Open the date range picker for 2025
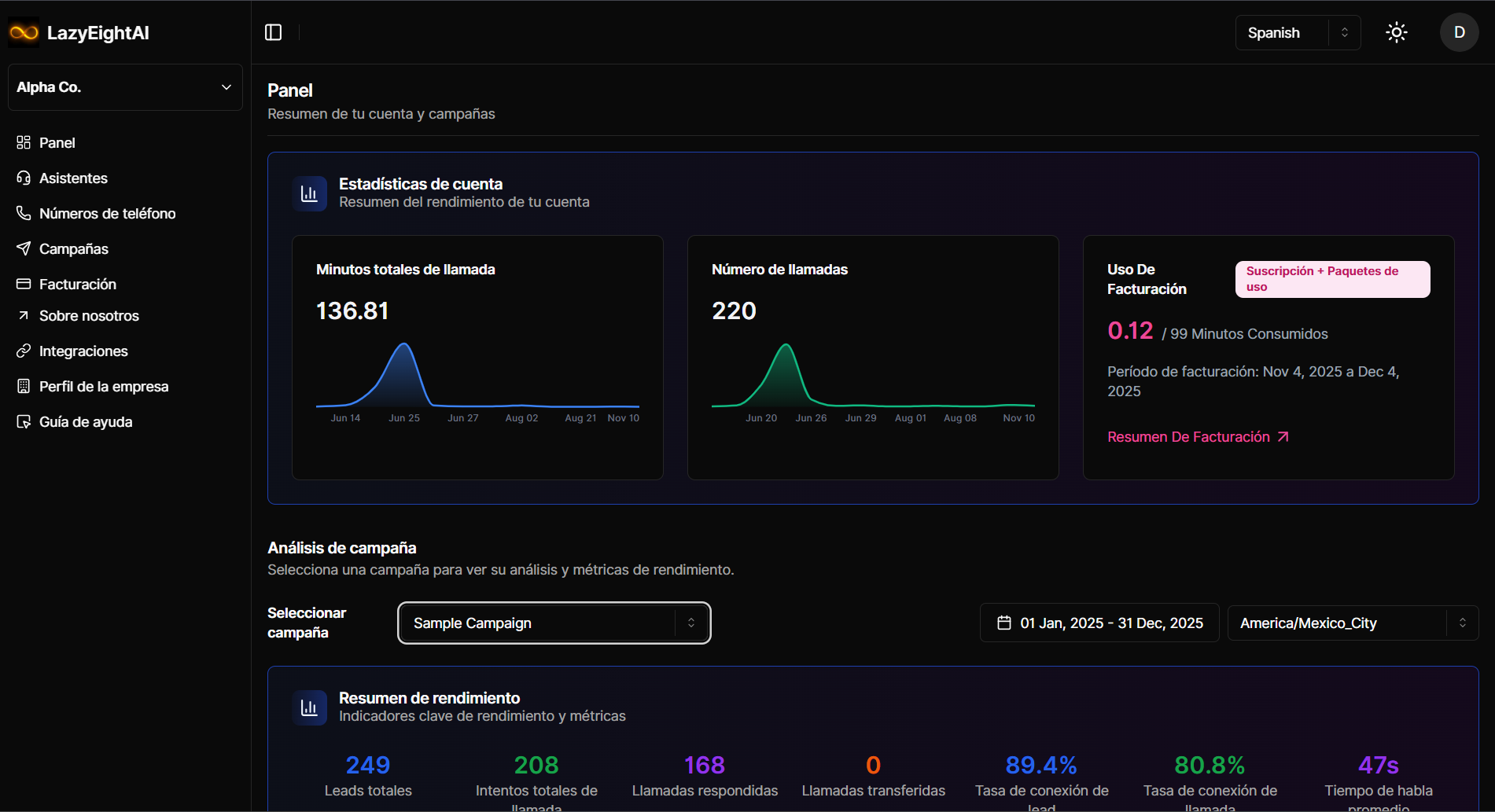The height and width of the screenshot is (812, 1495). click(x=1099, y=623)
